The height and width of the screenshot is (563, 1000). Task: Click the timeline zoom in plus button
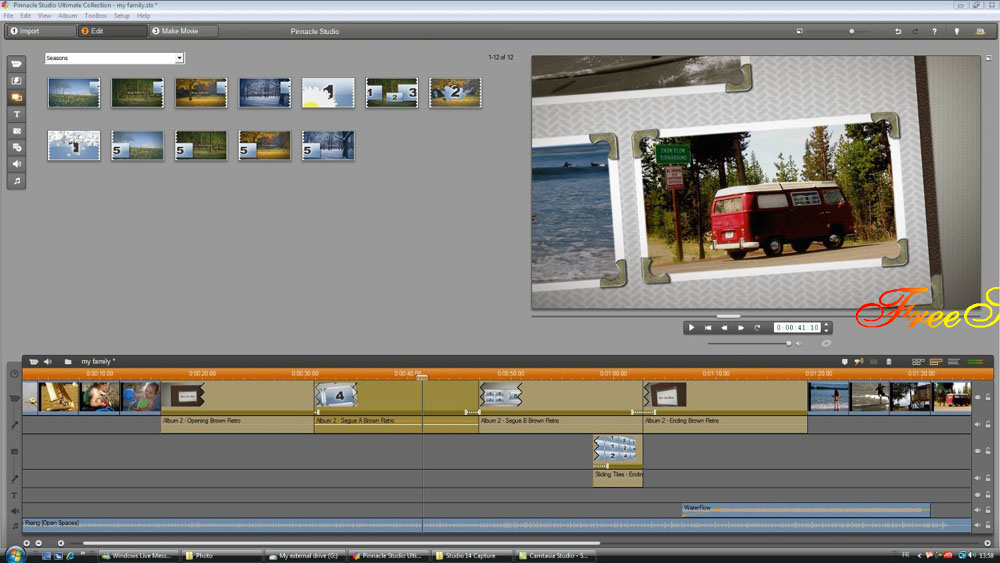coord(27,543)
